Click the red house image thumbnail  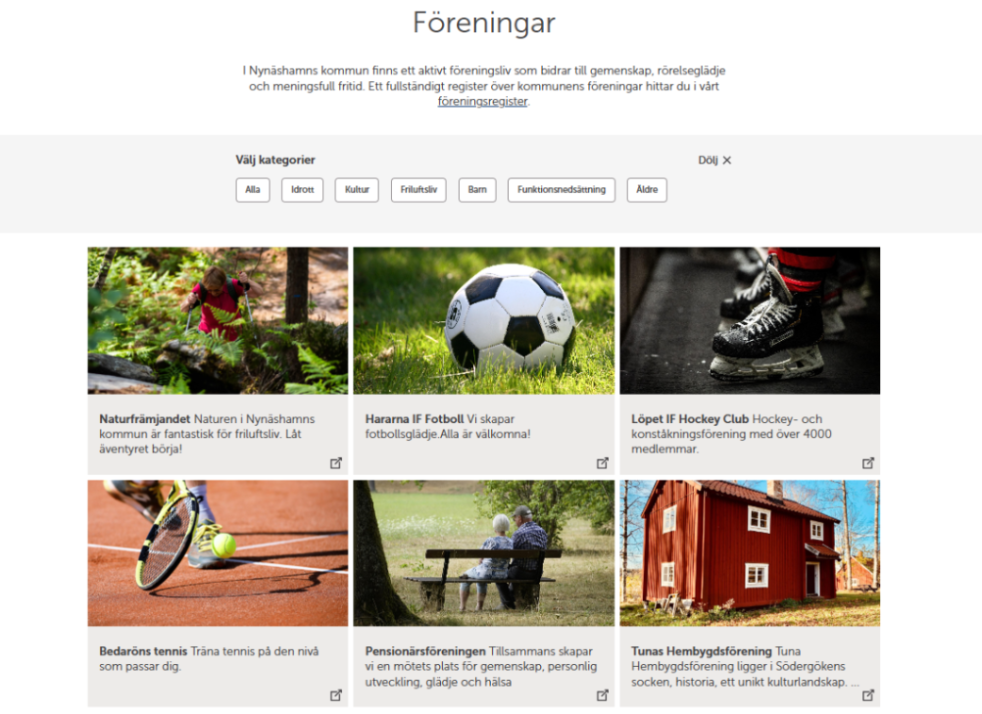(750, 553)
